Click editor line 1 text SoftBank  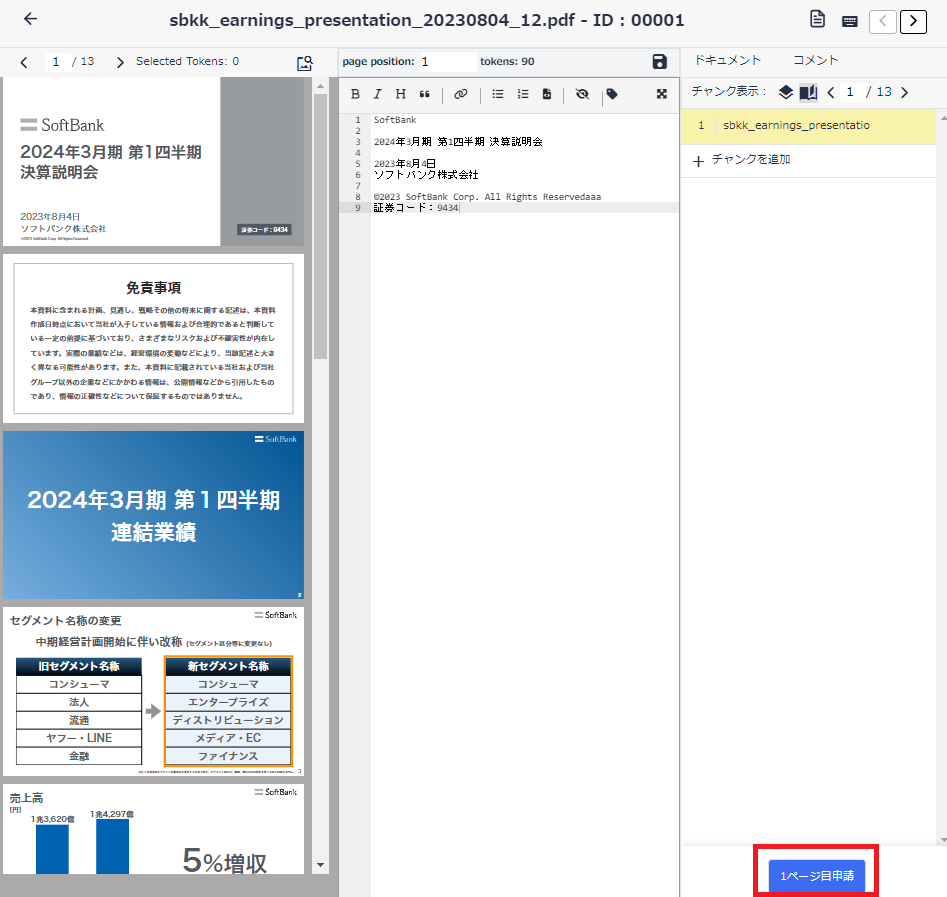tap(395, 120)
